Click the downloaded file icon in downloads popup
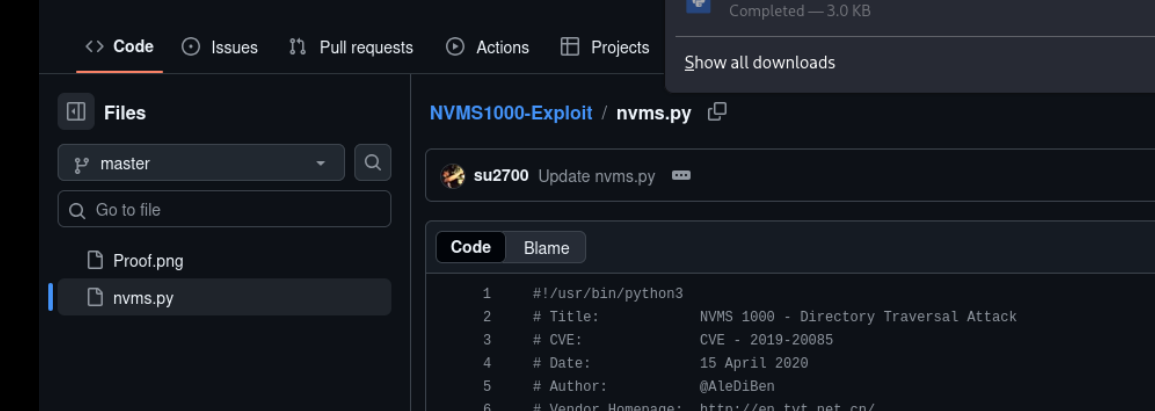Screen dimensions: 1155x411 698,6
